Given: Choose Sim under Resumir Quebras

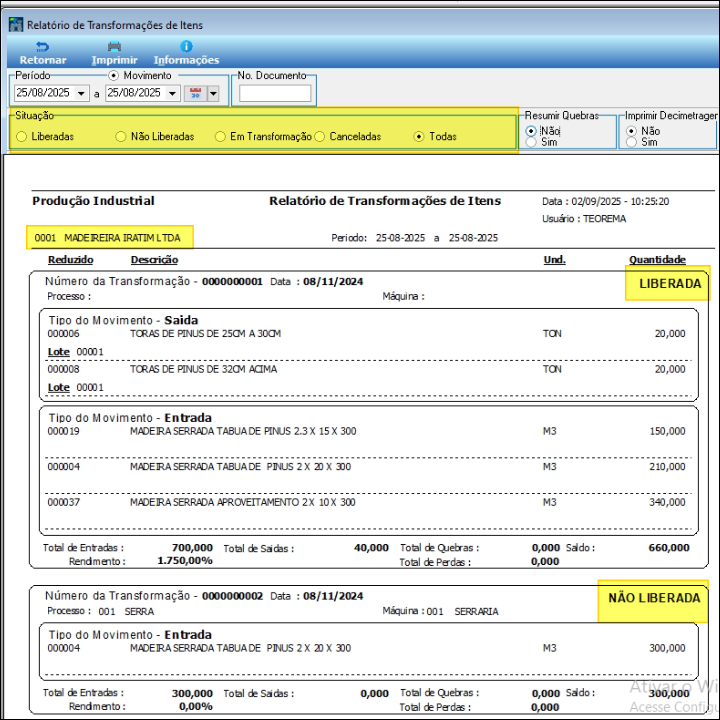Looking at the screenshot, I should click(x=531, y=142).
